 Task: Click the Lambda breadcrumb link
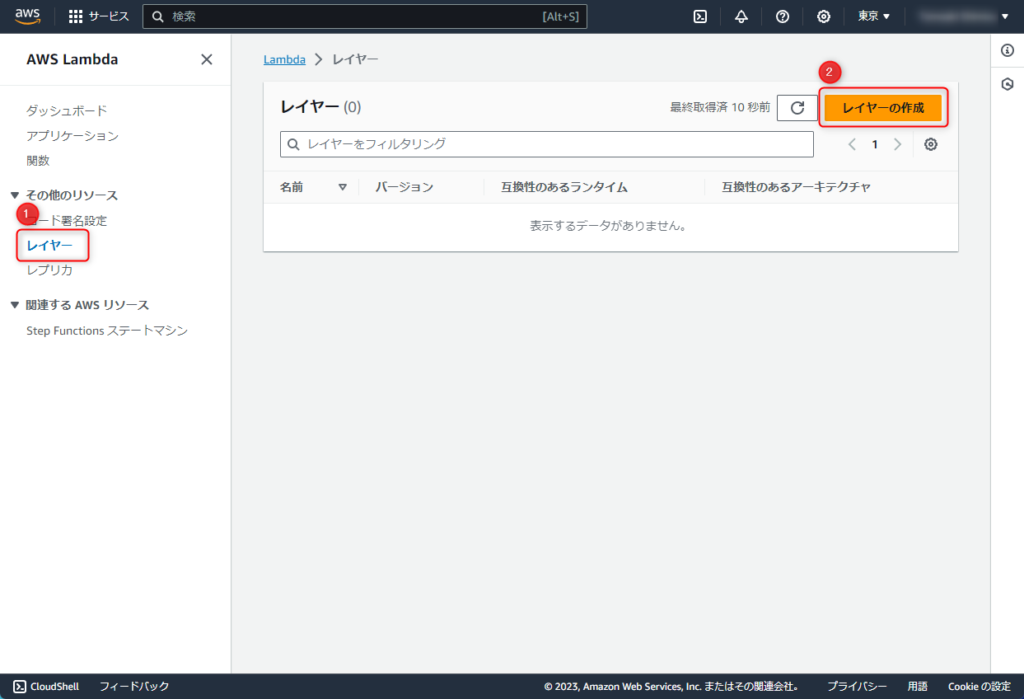pos(284,59)
